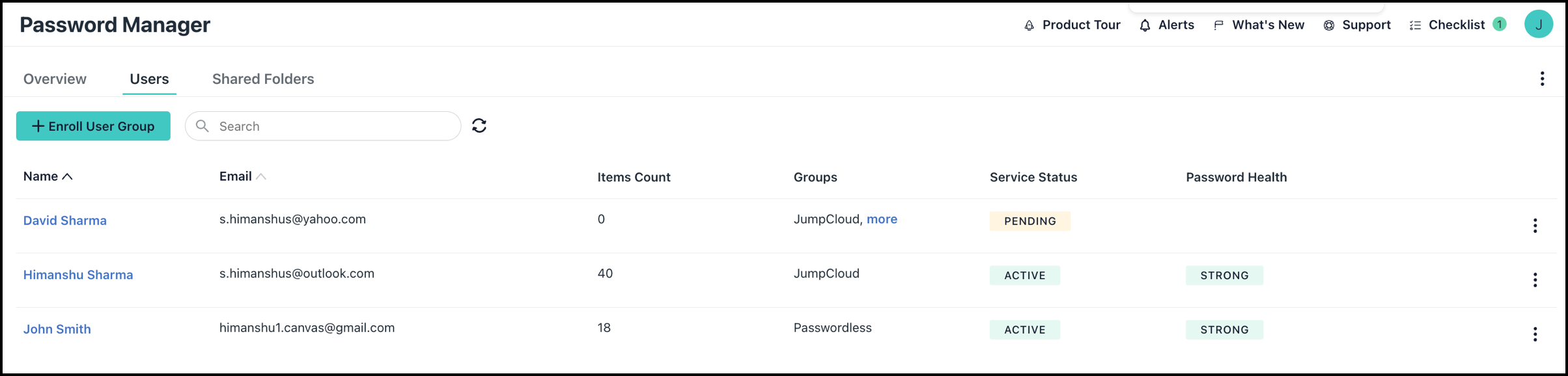The image size is (1568, 376).
Task: Open Himanshu Sharma user profile link
Action: (78, 275)
